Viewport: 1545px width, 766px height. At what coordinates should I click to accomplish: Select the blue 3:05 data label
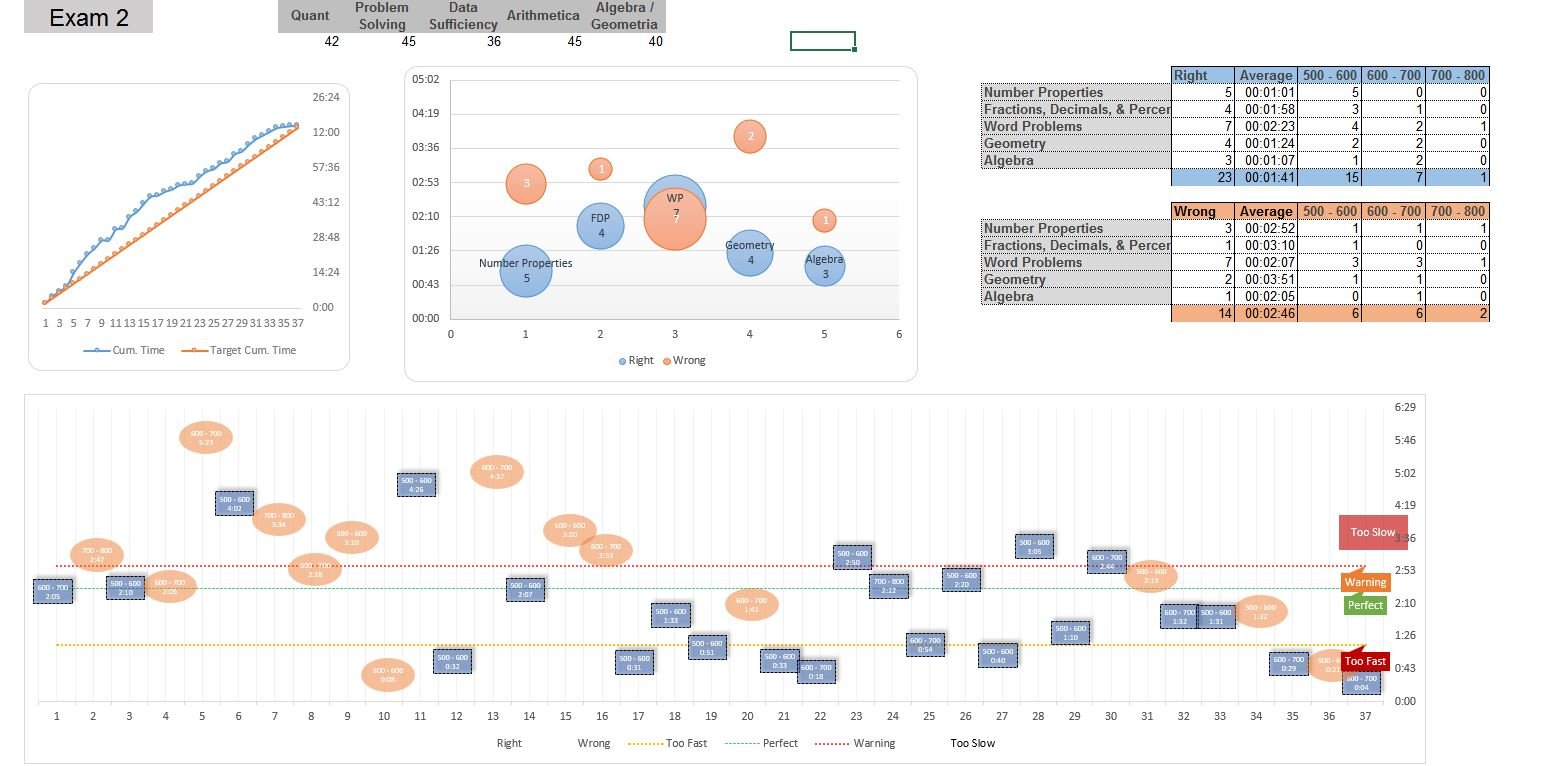click(1035, 546)
